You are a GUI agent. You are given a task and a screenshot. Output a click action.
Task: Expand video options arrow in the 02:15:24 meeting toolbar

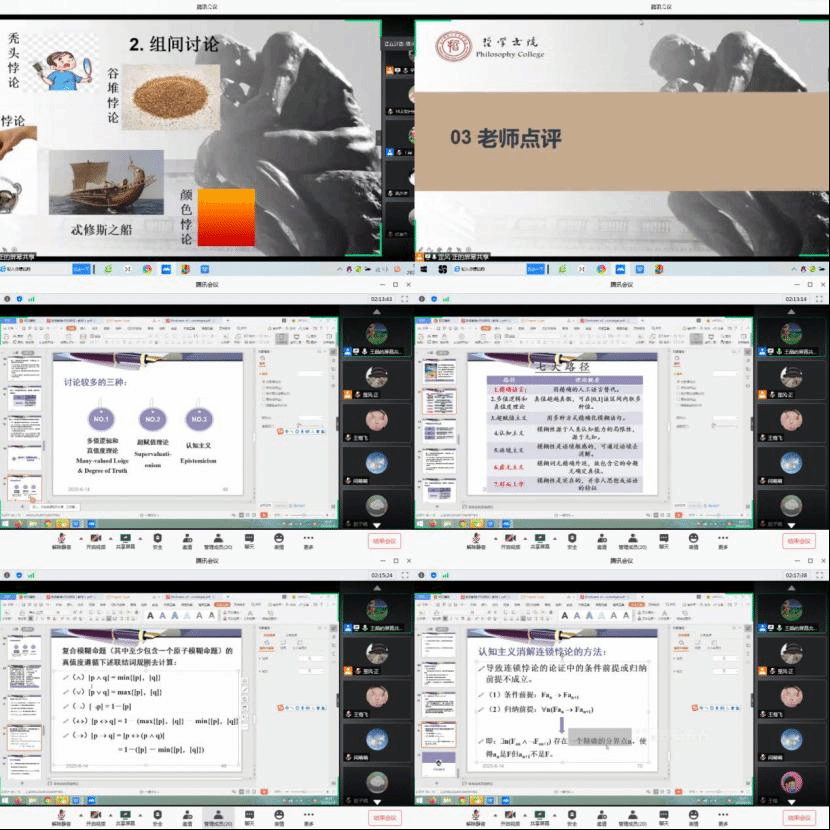pos(110,815)
